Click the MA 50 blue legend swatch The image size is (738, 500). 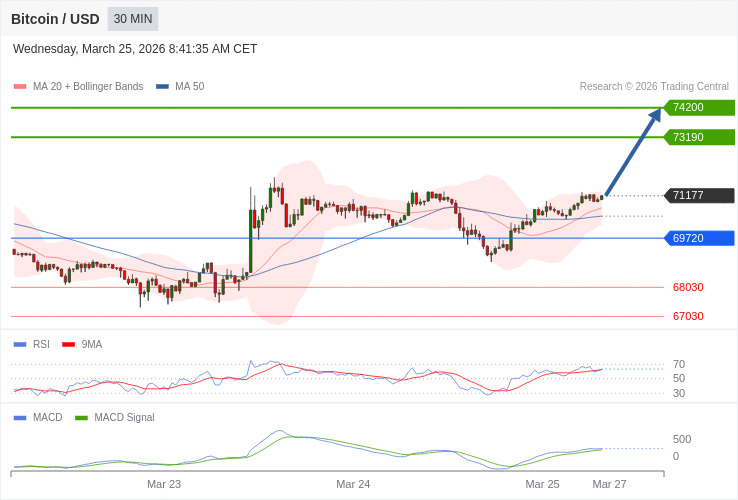pos(162,87)
